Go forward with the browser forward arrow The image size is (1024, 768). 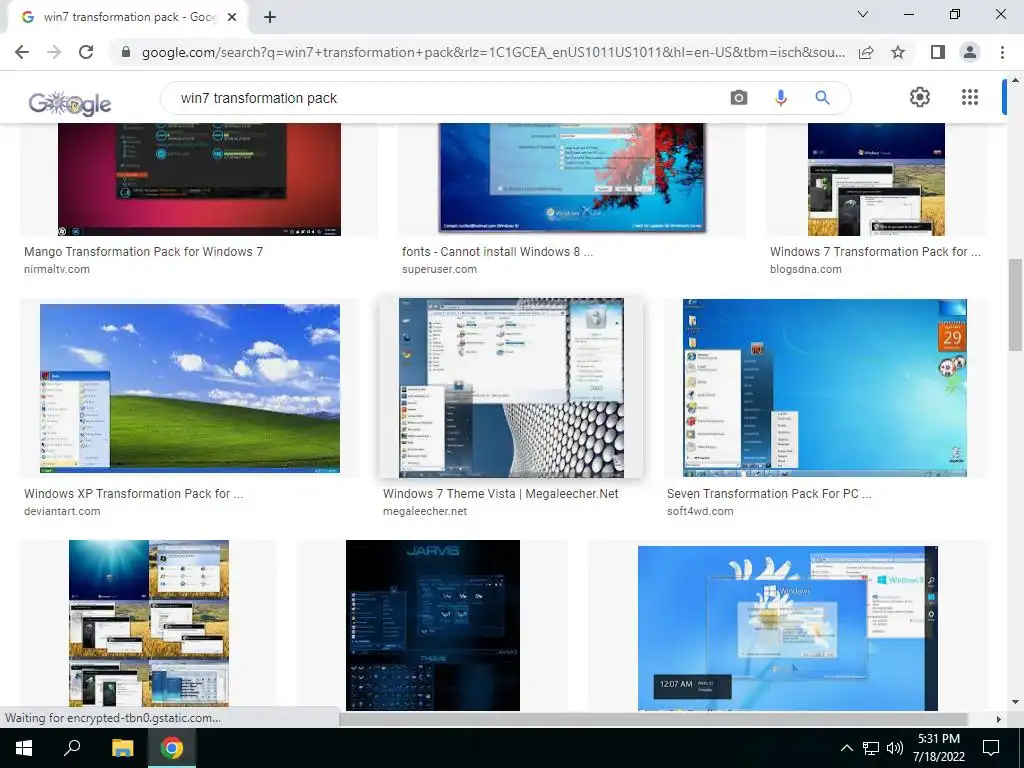click(x=54, y=52)
